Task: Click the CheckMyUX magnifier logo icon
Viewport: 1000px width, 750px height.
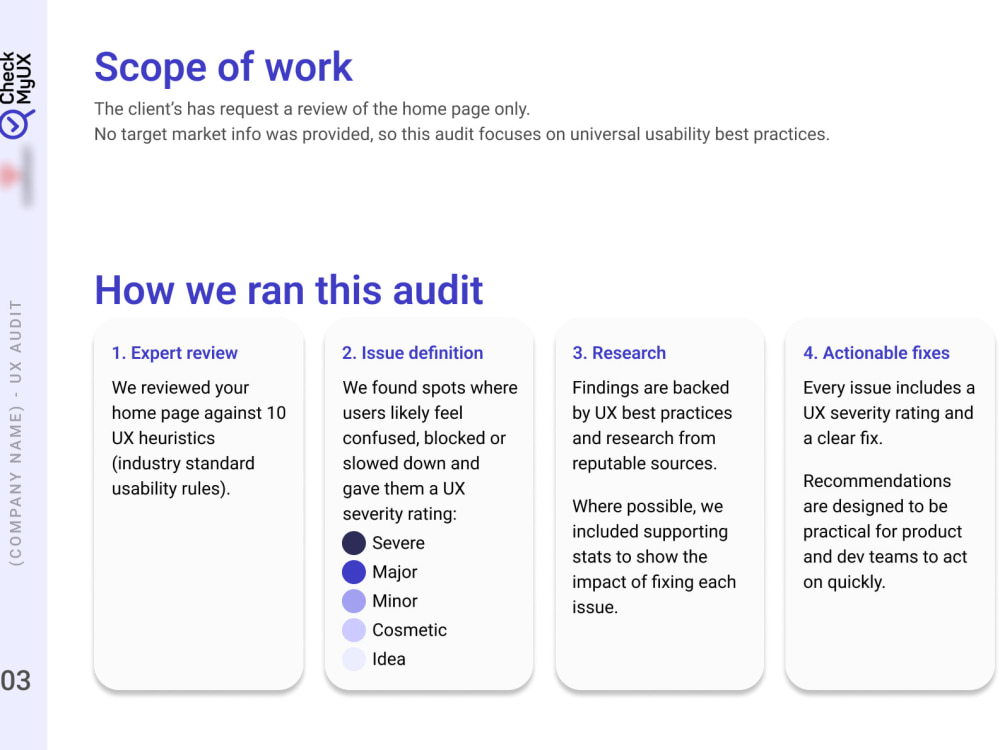Action: (15, 123)
